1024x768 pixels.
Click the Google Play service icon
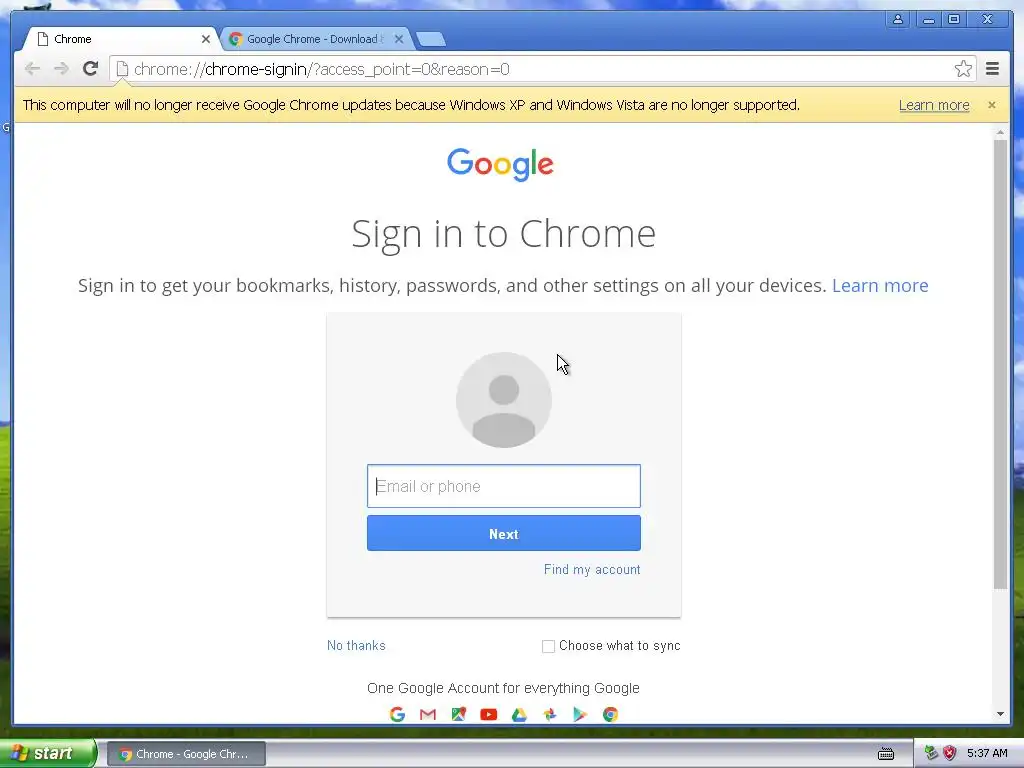click(x=580, y=714)
